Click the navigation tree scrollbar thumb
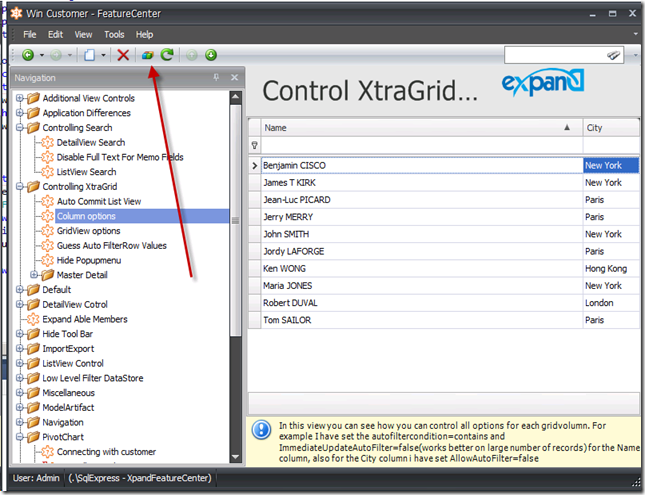 (x=236, y=221)
